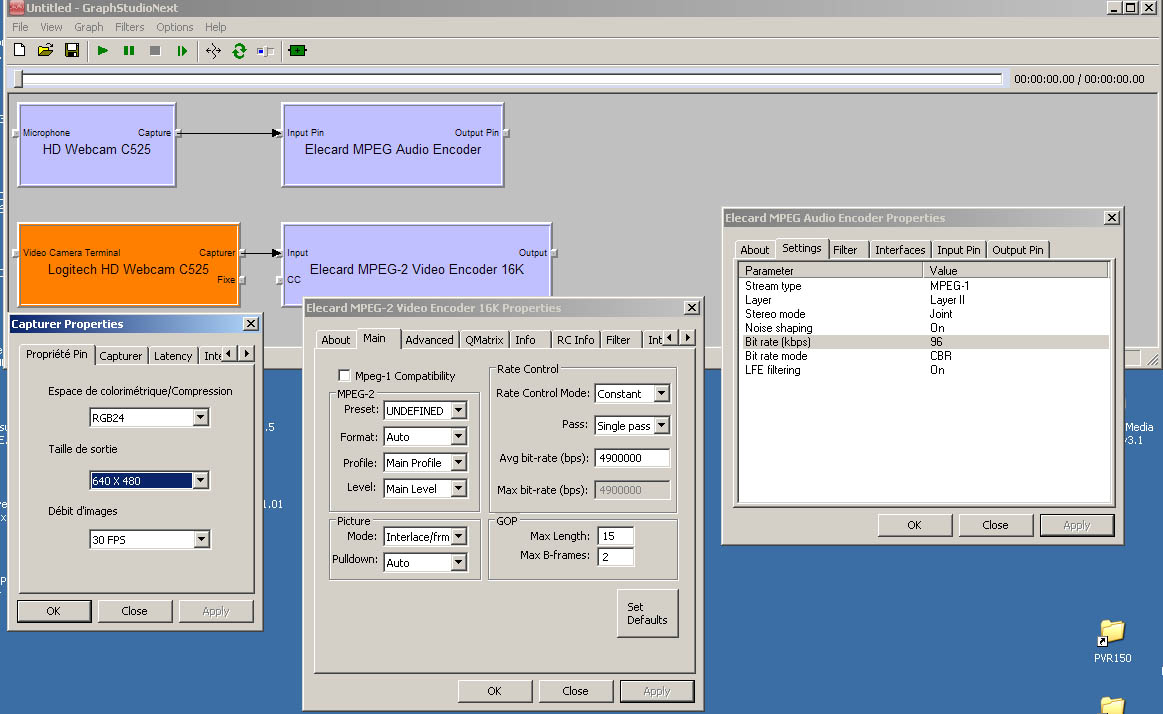The width and height of the screenshot is (1163, 714).
Task: Click the green filter insert toolbar icon
Action: [x=297, y=50]
